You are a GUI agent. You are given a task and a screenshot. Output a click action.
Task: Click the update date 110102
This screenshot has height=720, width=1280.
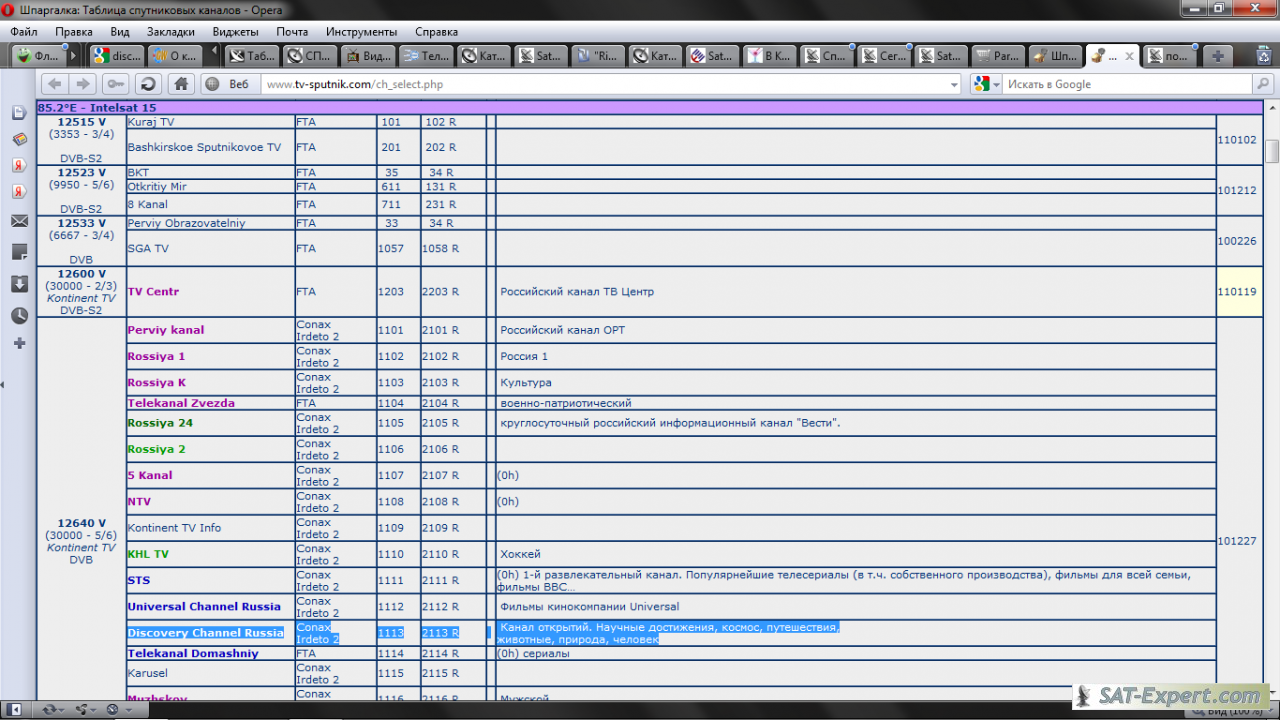point(1237,140)
